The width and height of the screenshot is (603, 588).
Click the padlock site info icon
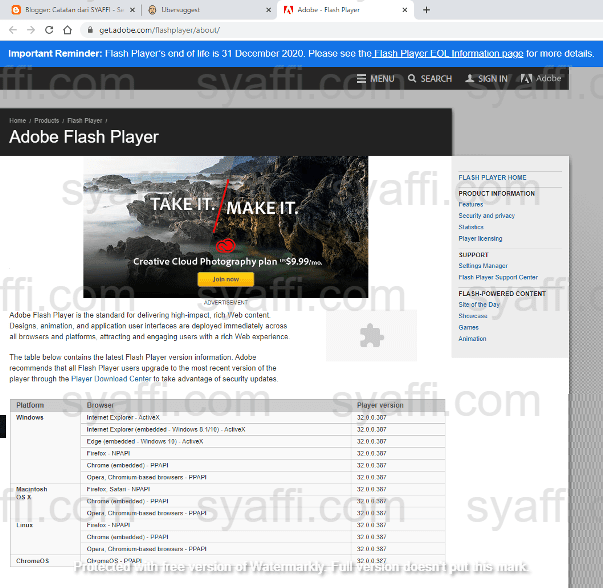click(90, 30)
